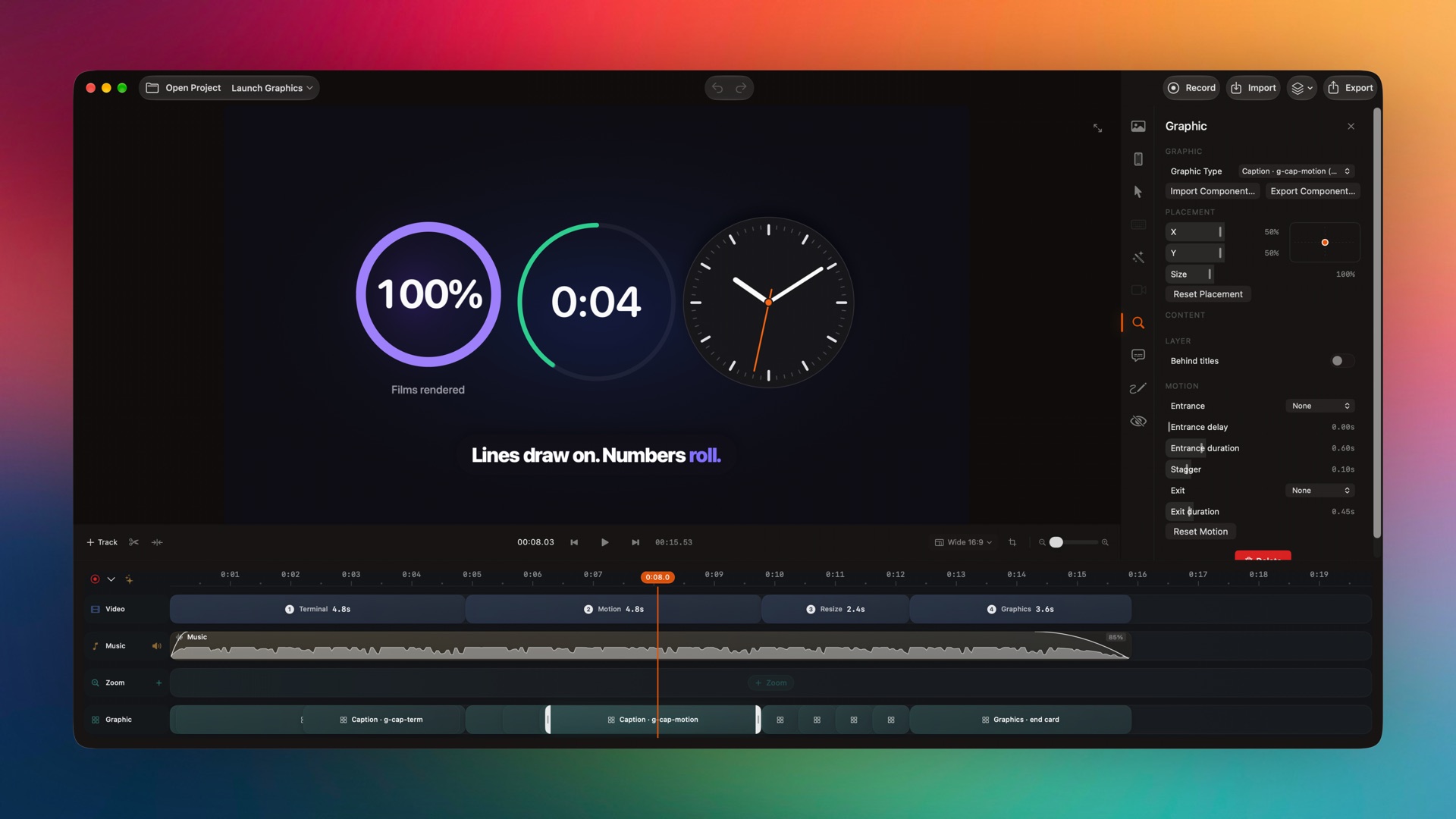This screenshot has width=1456, height=819.
Task: Click Import Component button
Action: point(1212,191)
